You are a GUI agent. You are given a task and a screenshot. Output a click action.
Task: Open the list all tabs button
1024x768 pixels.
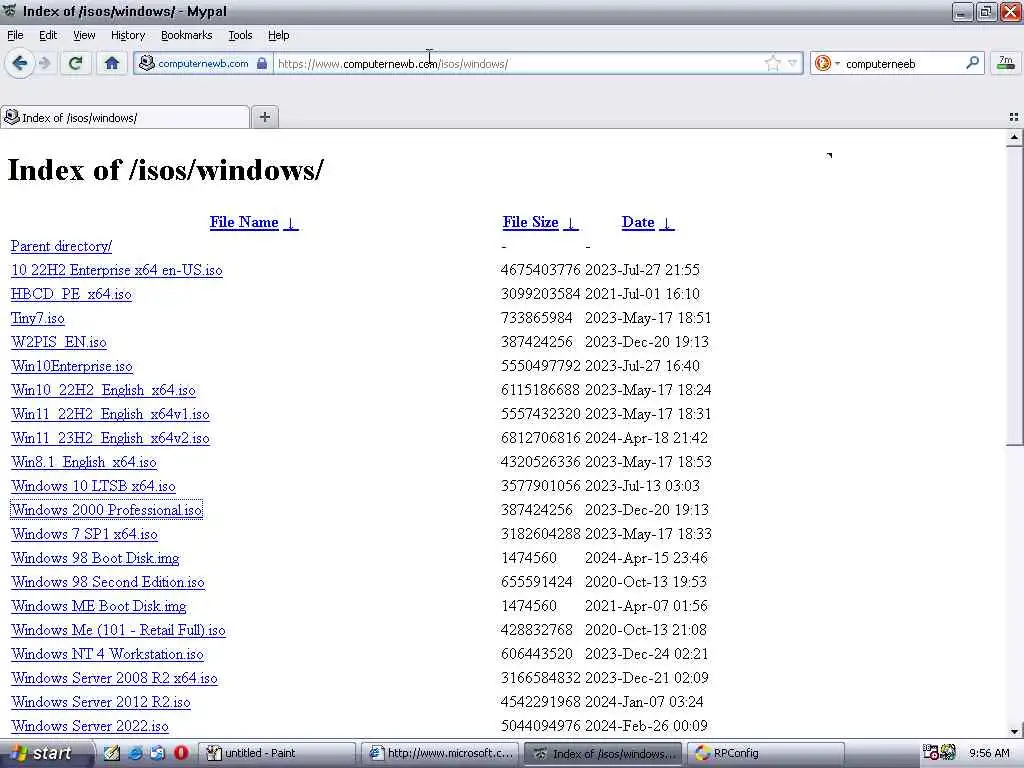[1014, 117]
